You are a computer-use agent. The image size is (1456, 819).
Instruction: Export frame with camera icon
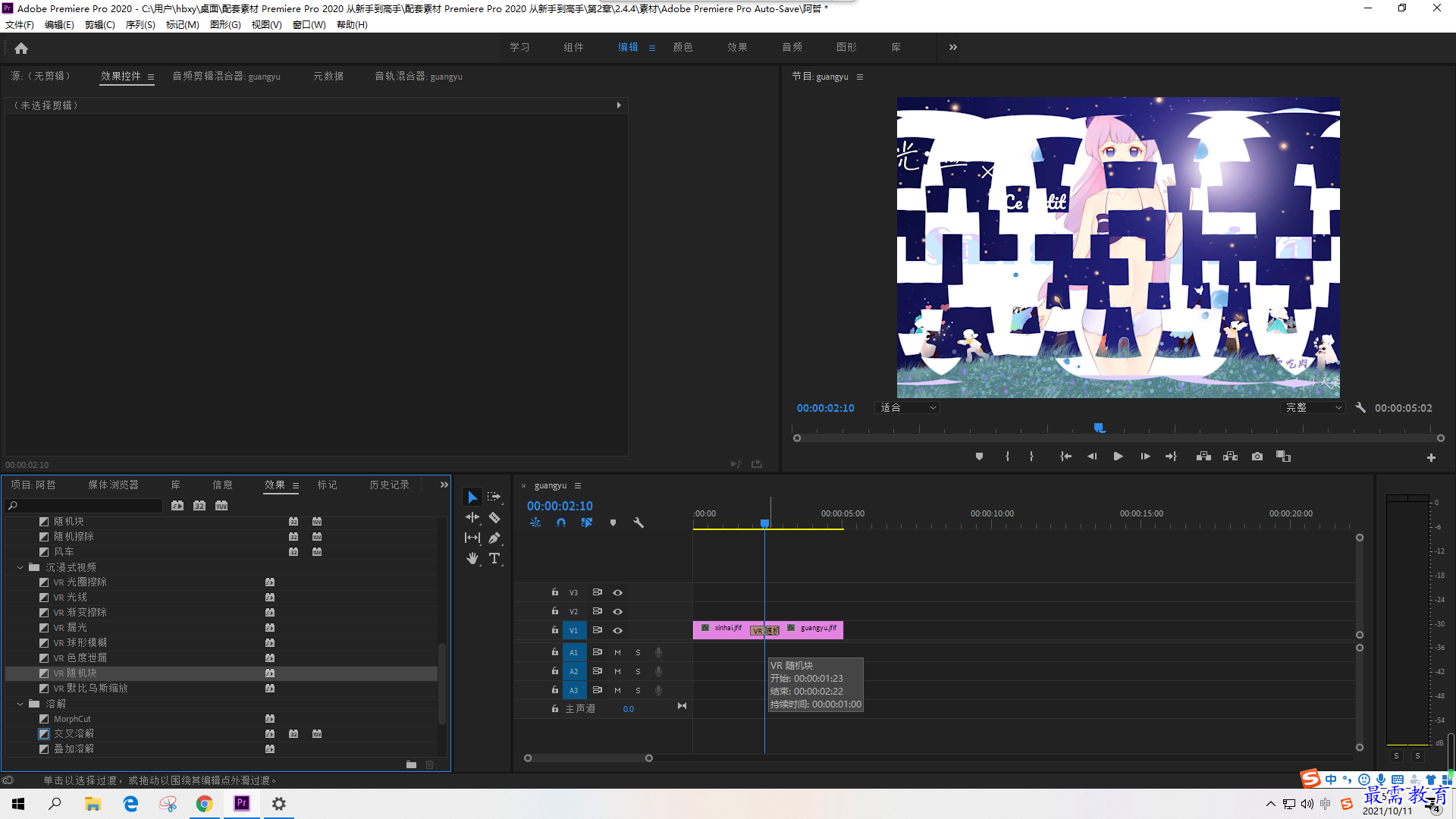tap(1257, 457)
